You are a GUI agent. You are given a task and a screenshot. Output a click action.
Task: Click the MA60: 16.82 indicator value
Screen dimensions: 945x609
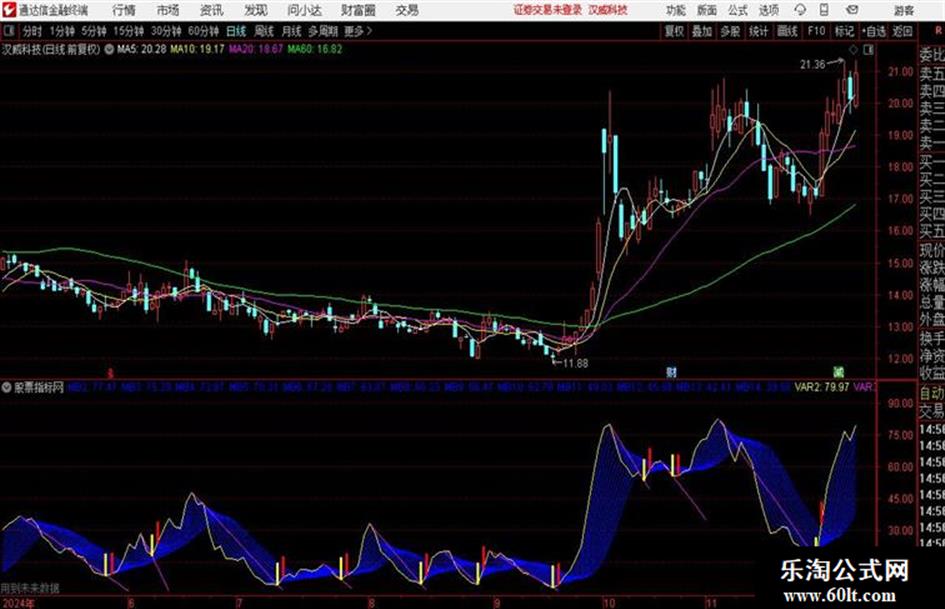pyautogui.click(x=315, y=49)
